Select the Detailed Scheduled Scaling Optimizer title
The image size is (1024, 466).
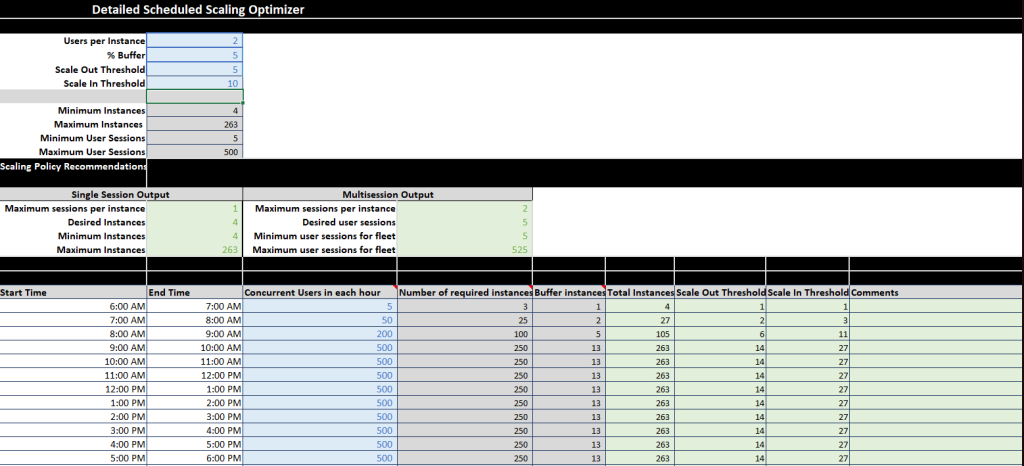click(198, 10)
